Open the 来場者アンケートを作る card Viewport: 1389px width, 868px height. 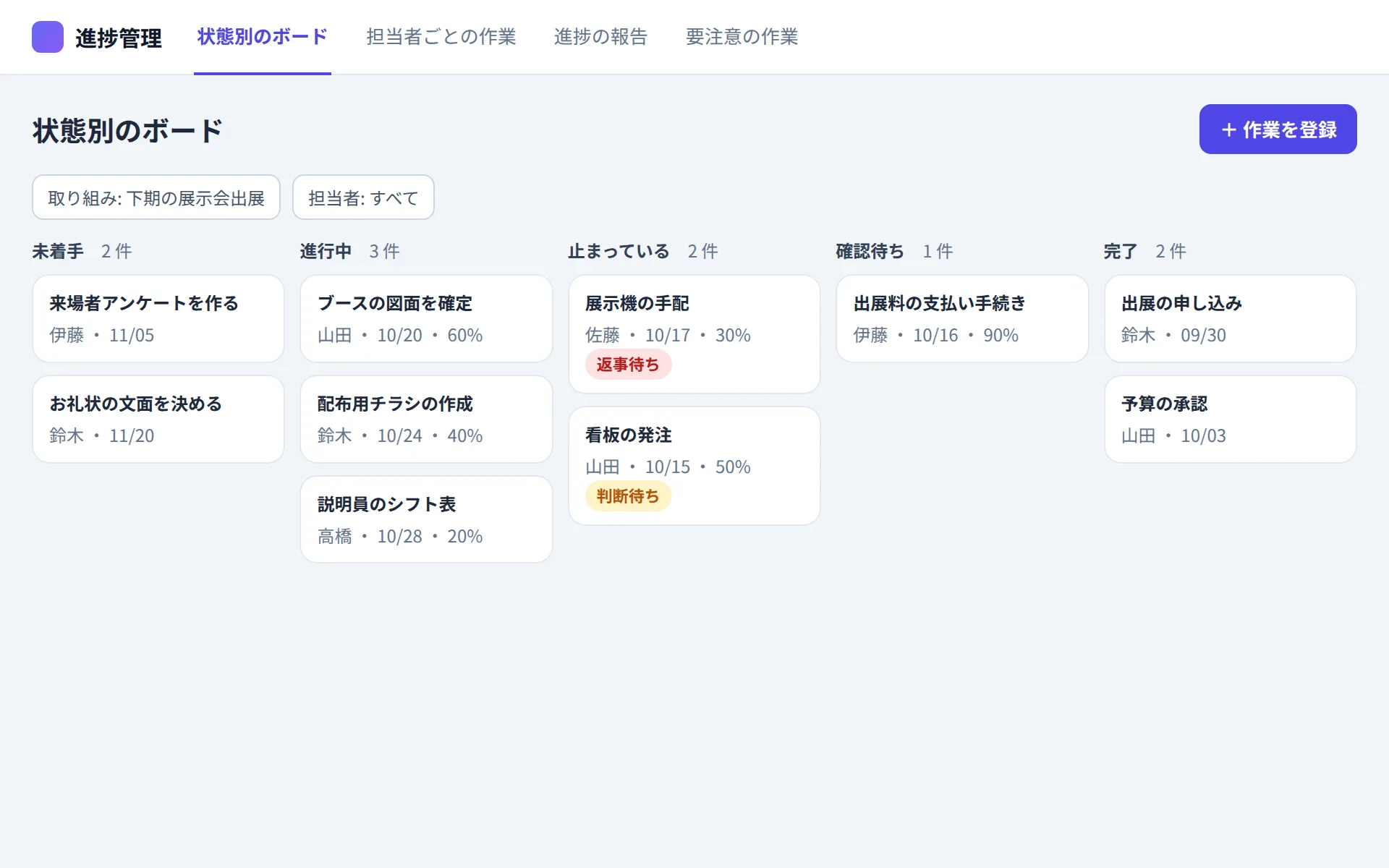coord(158,318)
